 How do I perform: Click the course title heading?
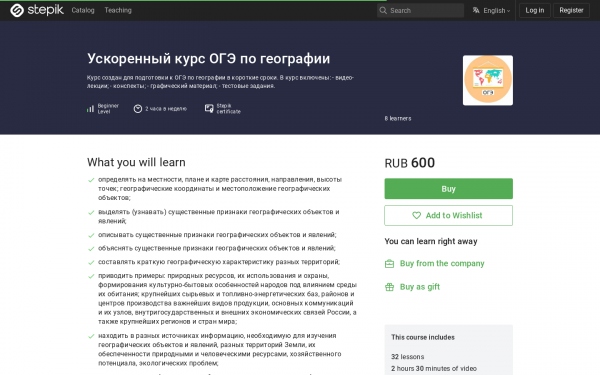[209, 59]
